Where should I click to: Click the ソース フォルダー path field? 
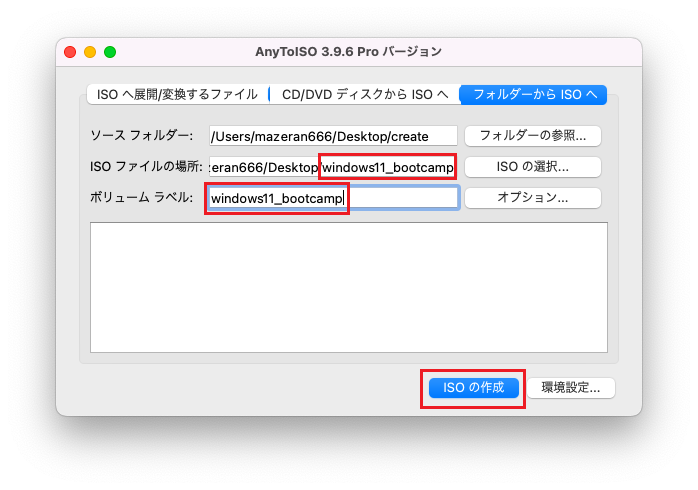coord(333,136)
